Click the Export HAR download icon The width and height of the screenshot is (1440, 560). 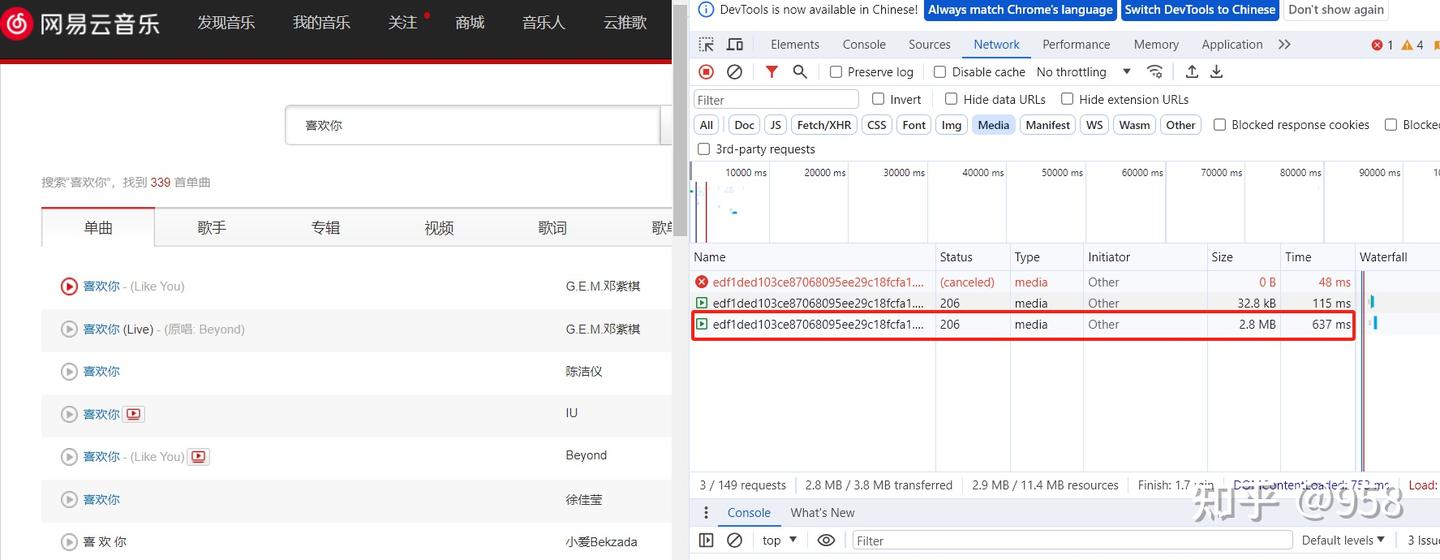(1217, 72)
